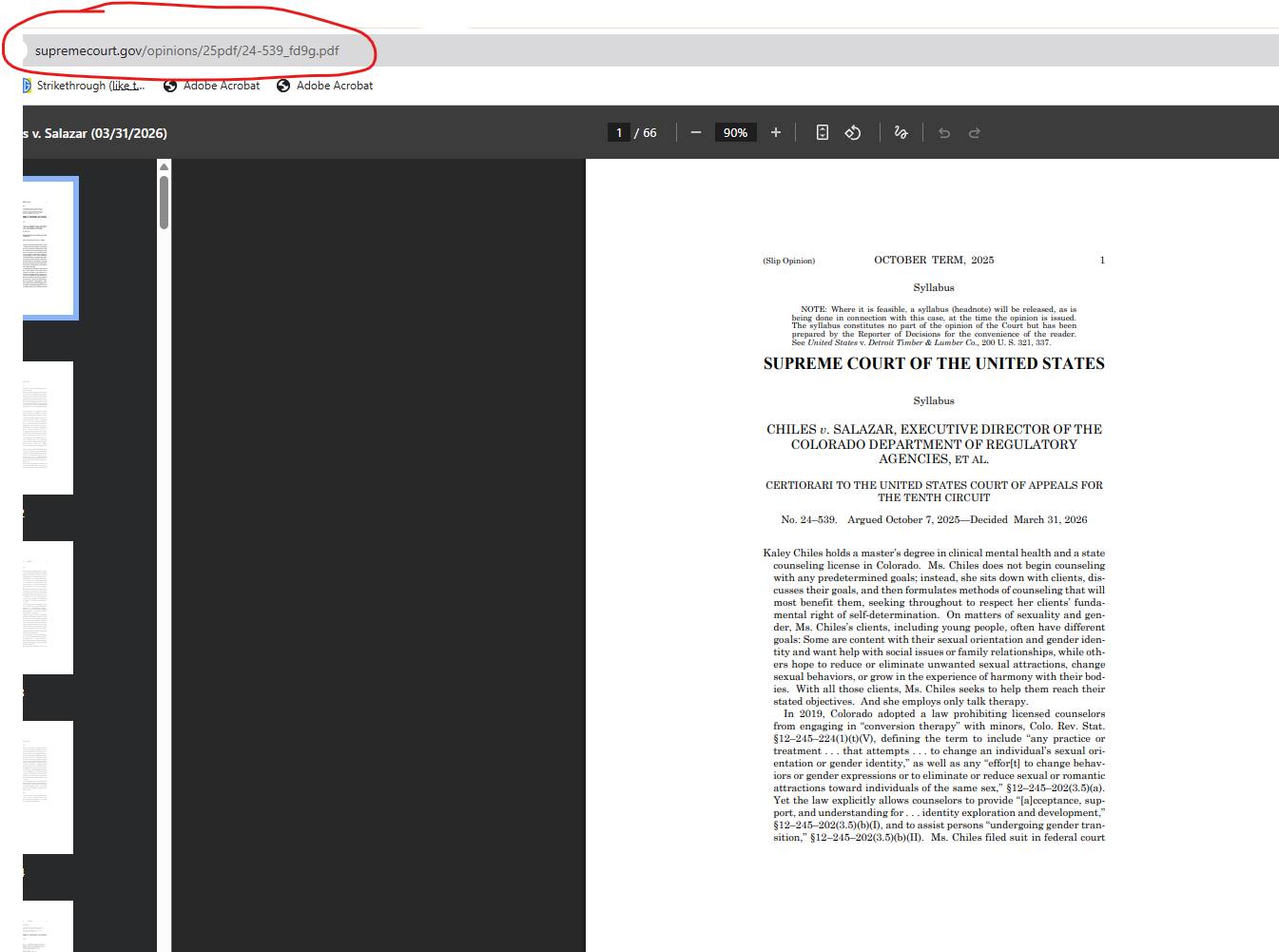The width and height of the screenshot is (1279, 952).
Task: Activate the draw annotation tool
Action: tap(901, 133)
